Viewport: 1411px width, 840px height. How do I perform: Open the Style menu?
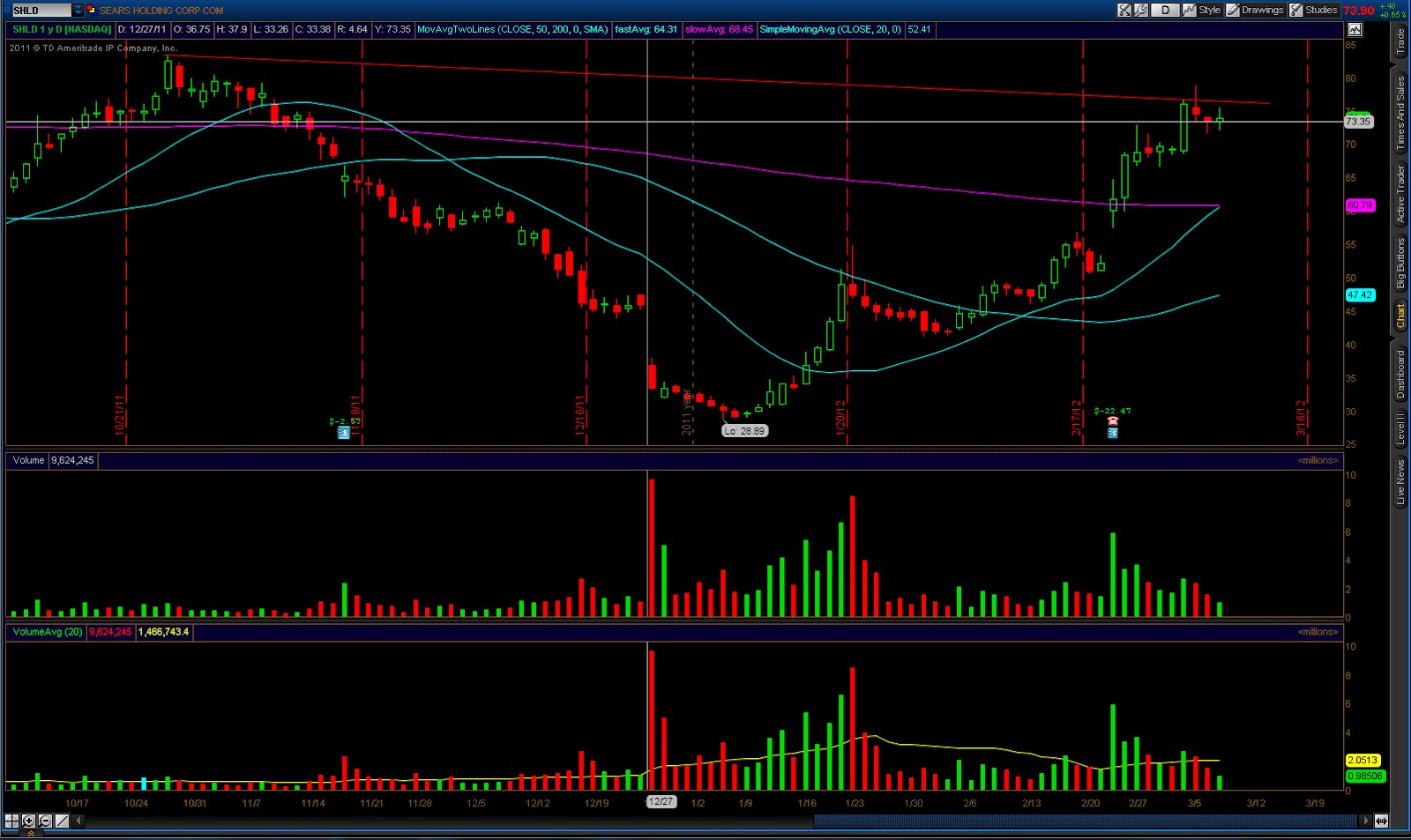[1202, 10]
